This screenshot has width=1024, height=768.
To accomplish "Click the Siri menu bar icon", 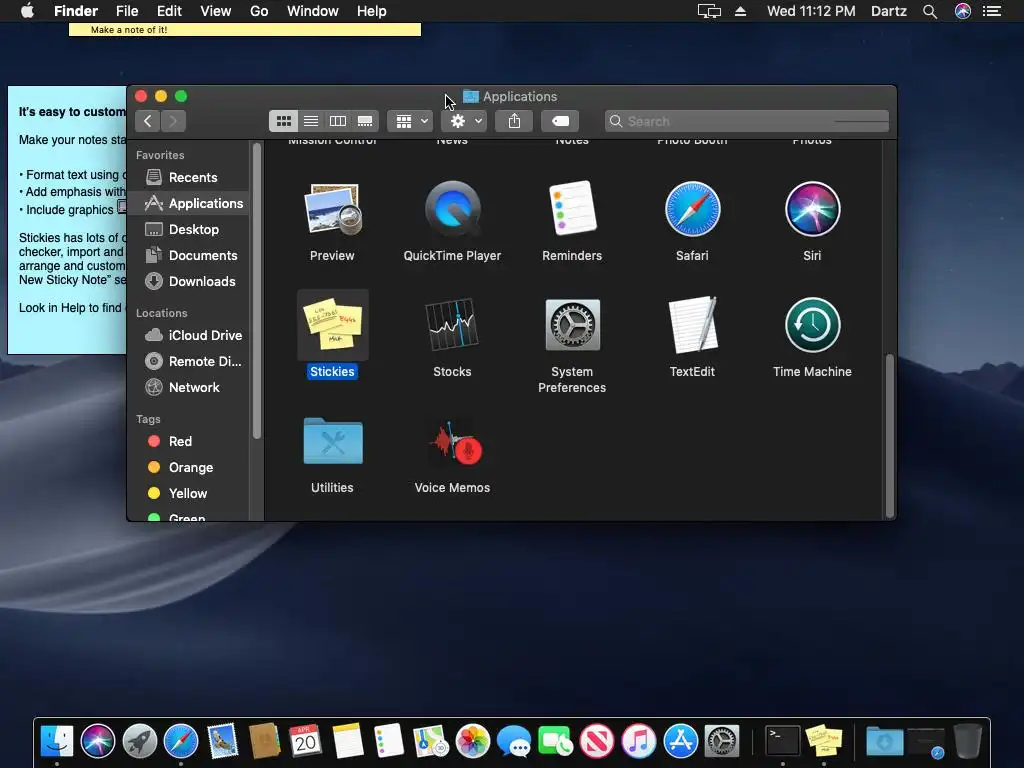I will (x=963, y=11).
